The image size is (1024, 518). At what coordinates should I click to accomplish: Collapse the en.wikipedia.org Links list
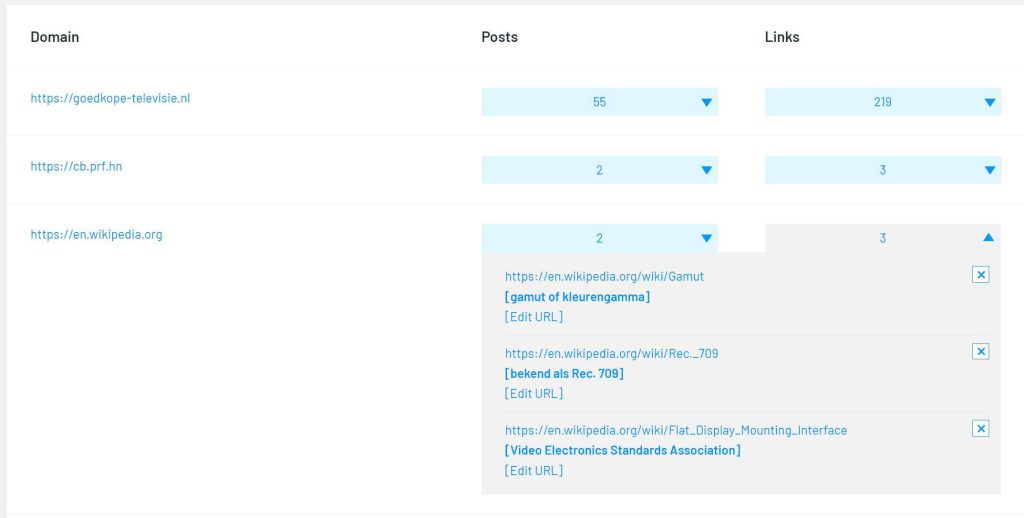click(882, 238)
